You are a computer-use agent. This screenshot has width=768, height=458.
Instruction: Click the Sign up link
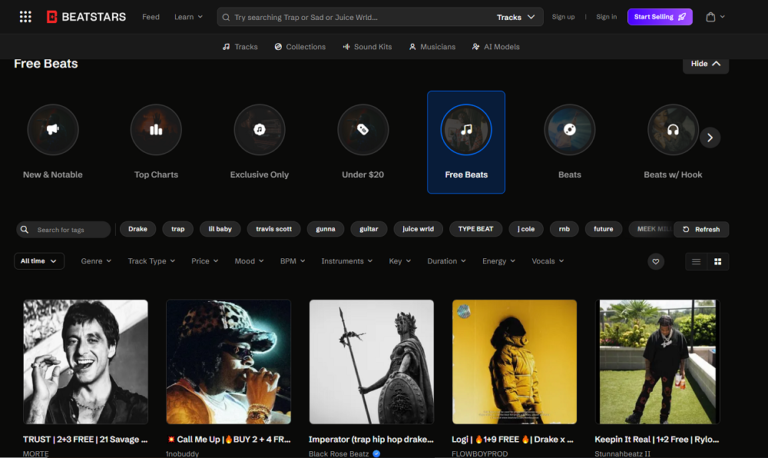[x=563, y=17]
